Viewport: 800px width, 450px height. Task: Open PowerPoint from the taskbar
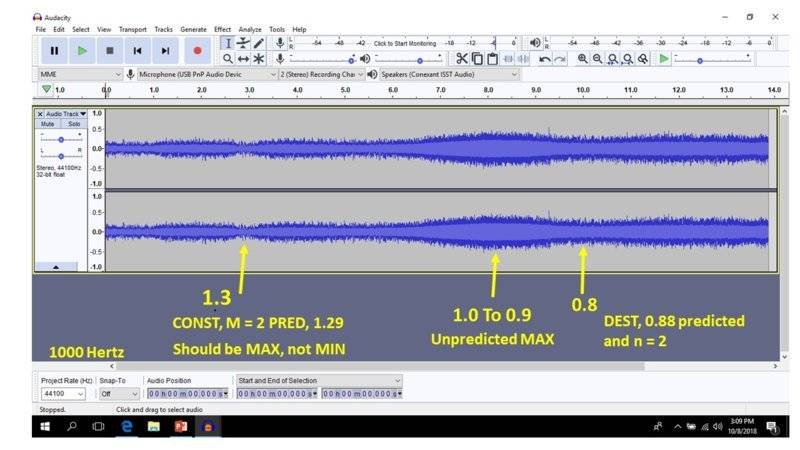[181, 426]
